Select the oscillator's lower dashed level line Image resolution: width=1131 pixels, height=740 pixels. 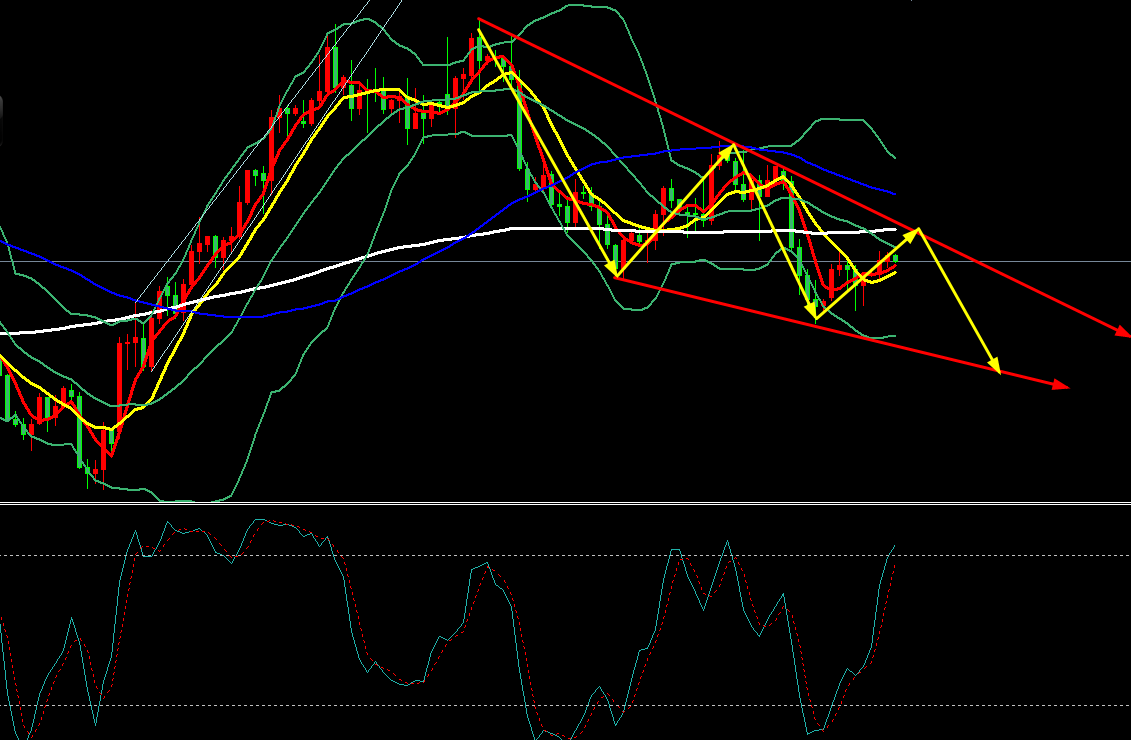(300, 706)
